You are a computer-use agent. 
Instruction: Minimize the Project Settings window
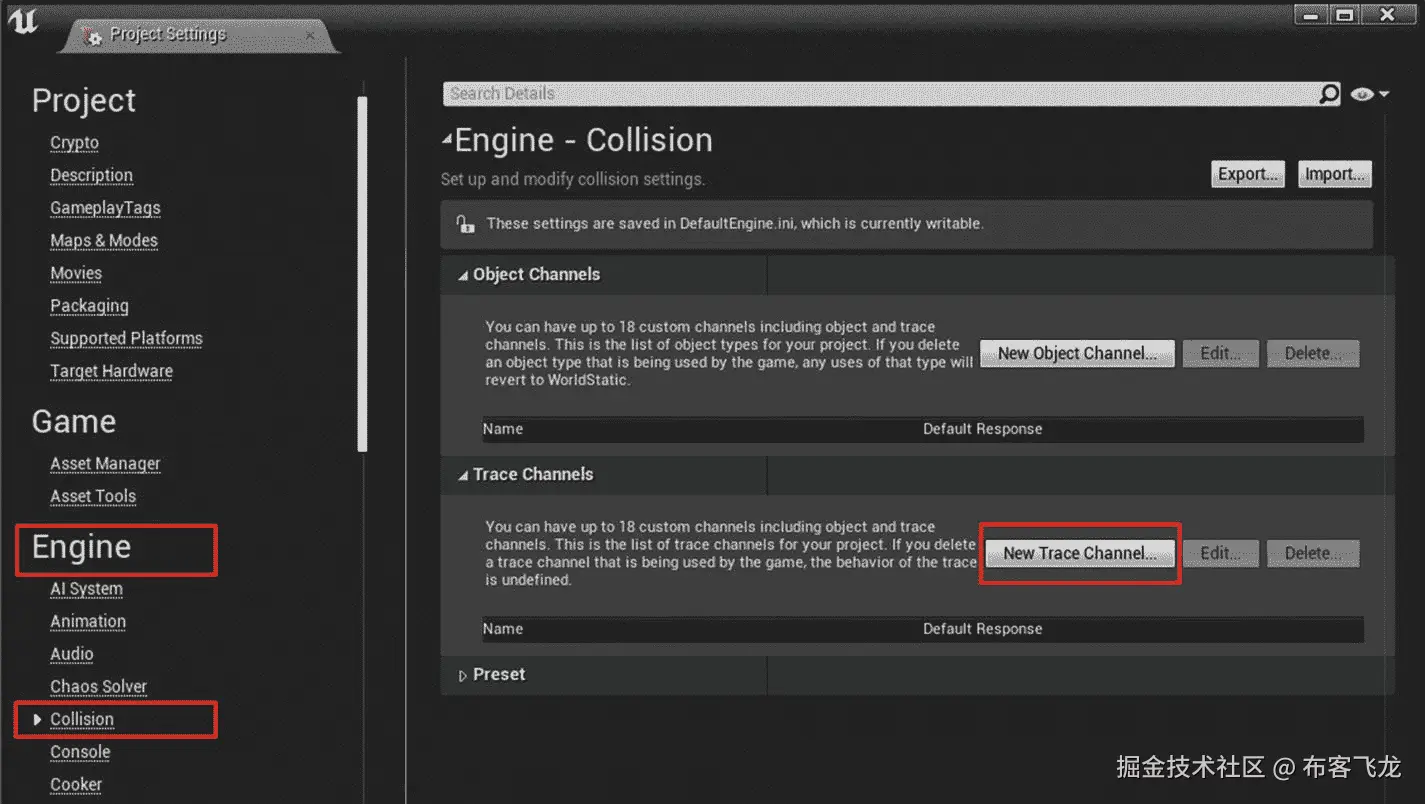pyautogui.click(x=1311, y=15)
